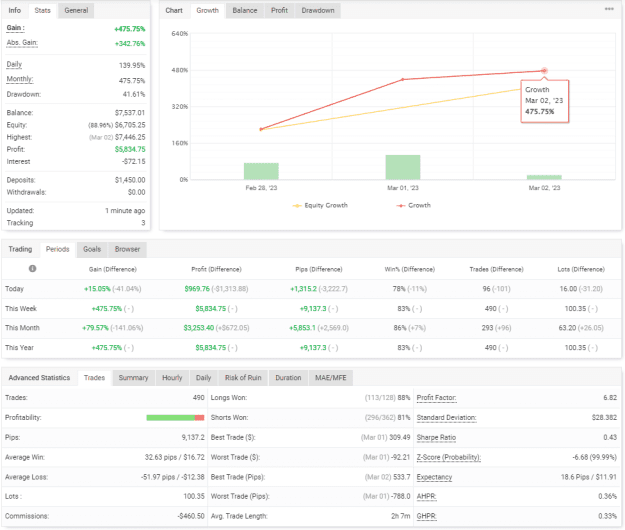Click the This Month row label
625x530 pixels.
coord(22,328)
